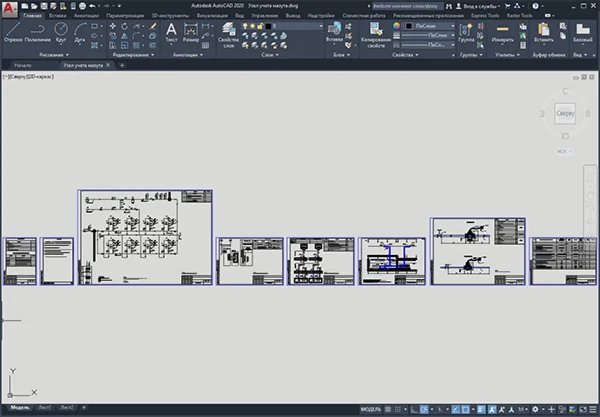Click the black ПоСлою color swatch
This screenshot has width=600, height=417.
pyautogui.click(x=409, y=26)
